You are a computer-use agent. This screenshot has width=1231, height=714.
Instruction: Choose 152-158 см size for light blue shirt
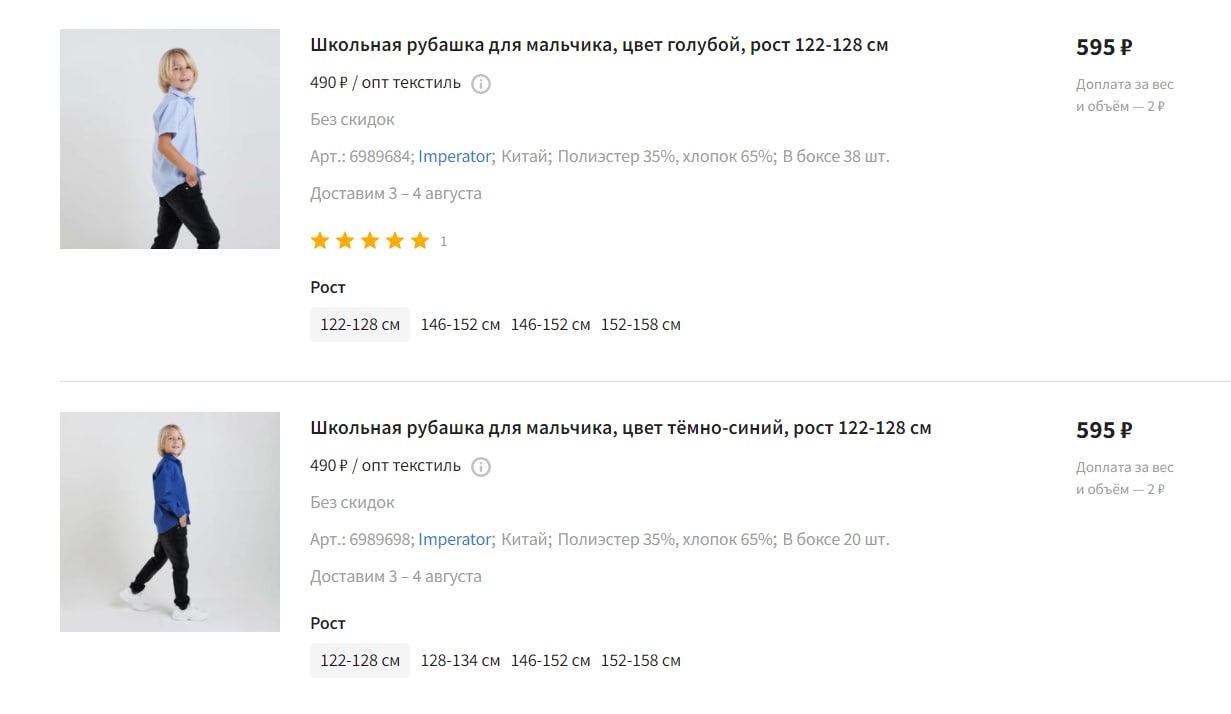click(x=641, y=325)
